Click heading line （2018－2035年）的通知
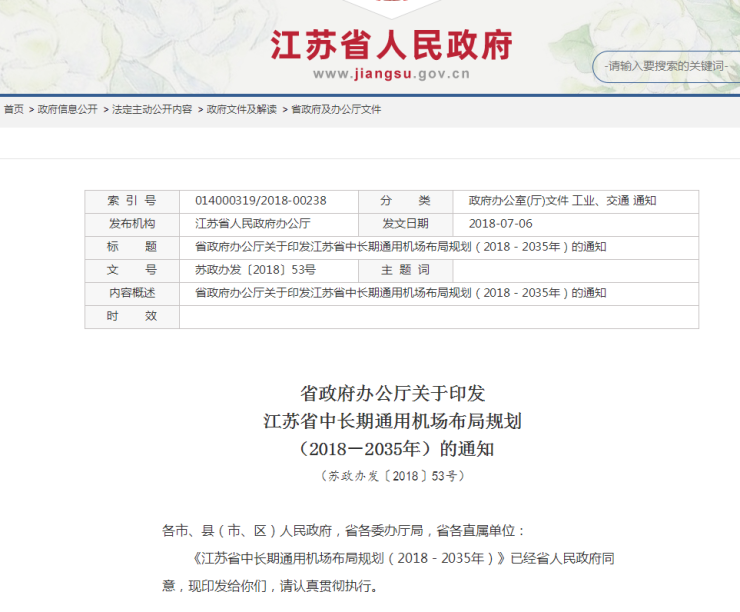 click(395, 449)
